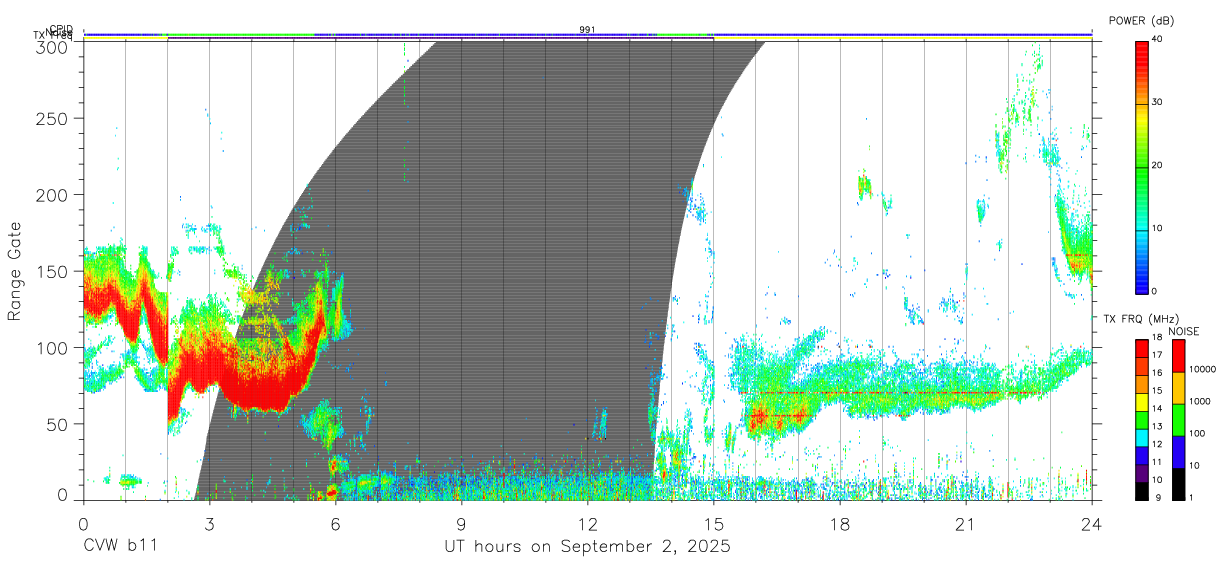Click the NOISE legend title

click(x=1184, y=331)
